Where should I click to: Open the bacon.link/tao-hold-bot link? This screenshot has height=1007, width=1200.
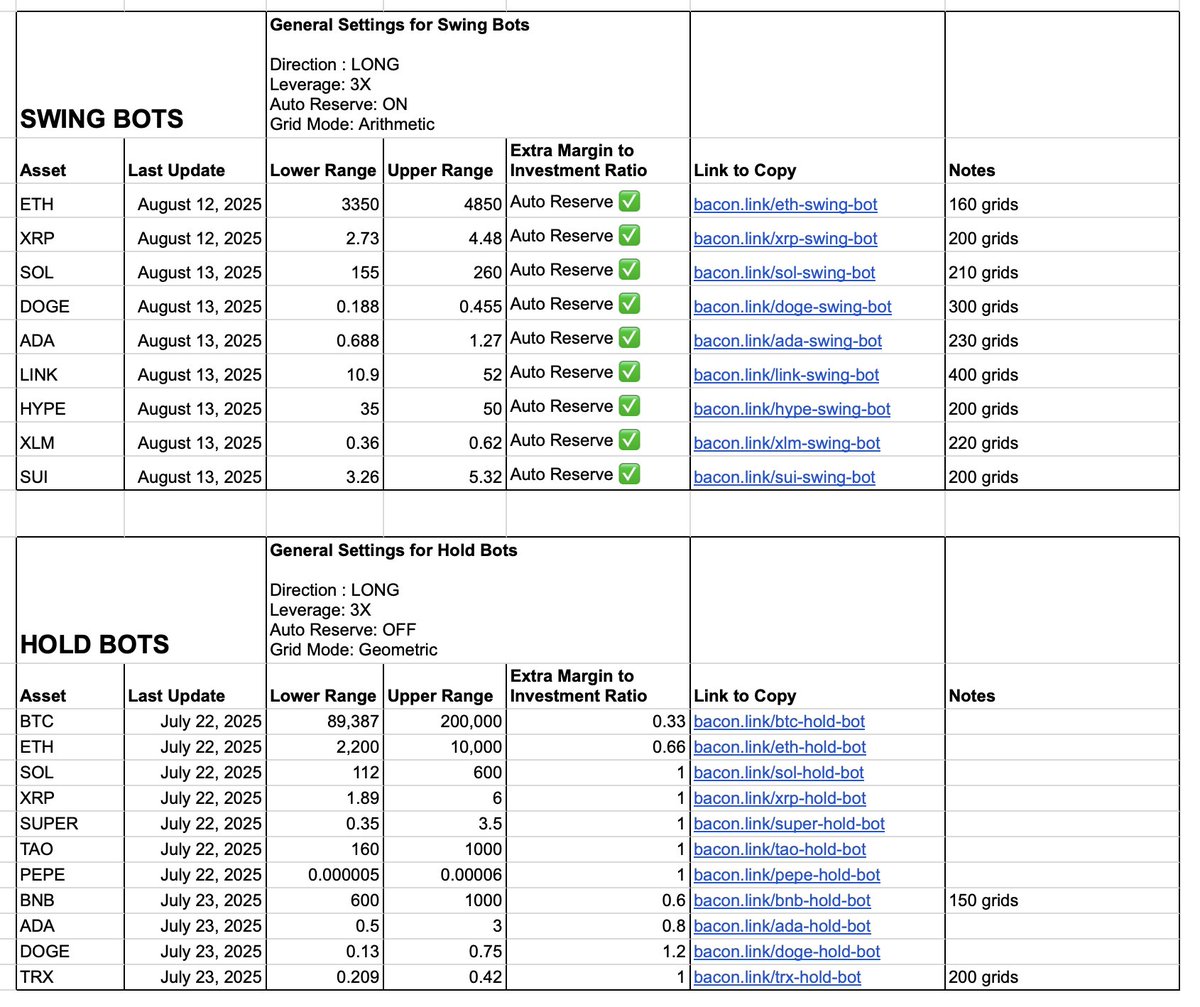coord(780,850)
